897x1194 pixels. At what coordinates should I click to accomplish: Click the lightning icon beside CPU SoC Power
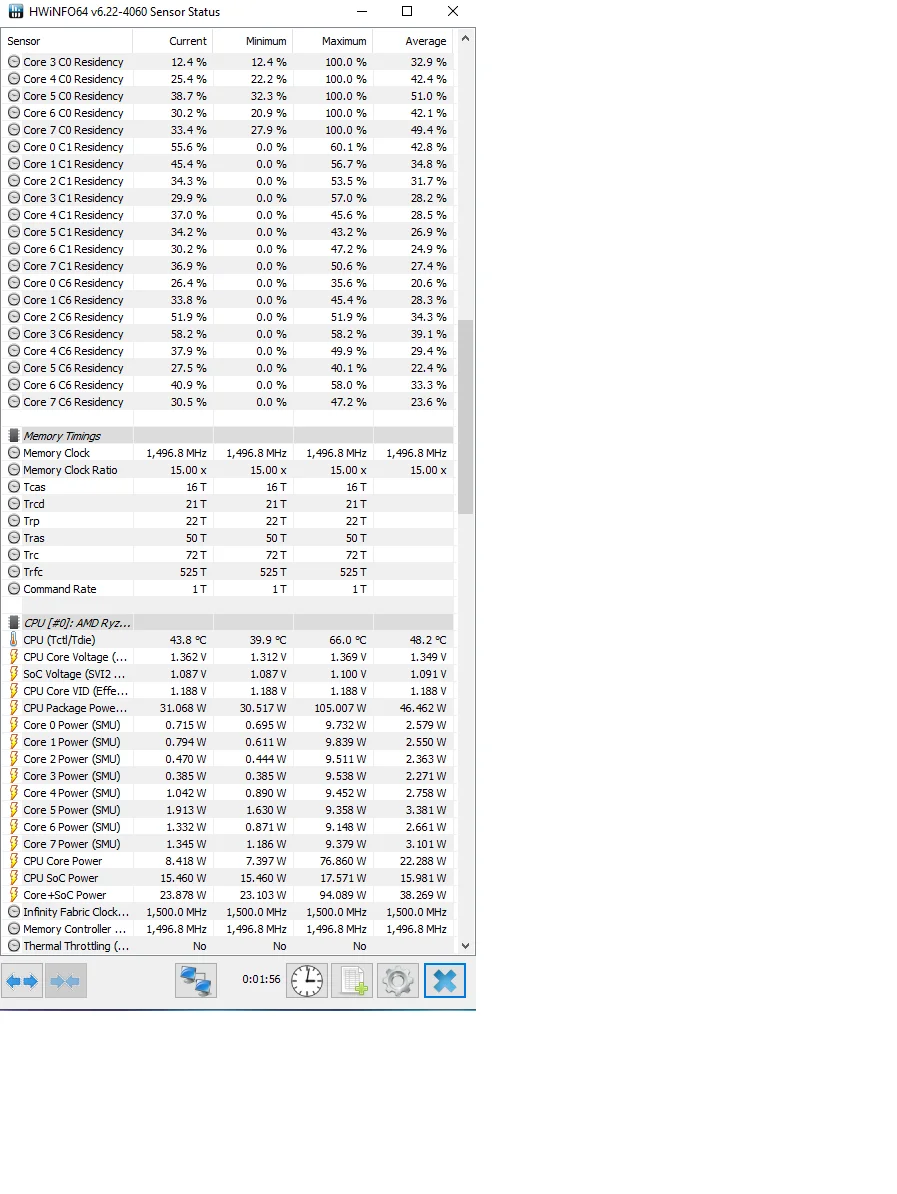[x=14, y=878]
